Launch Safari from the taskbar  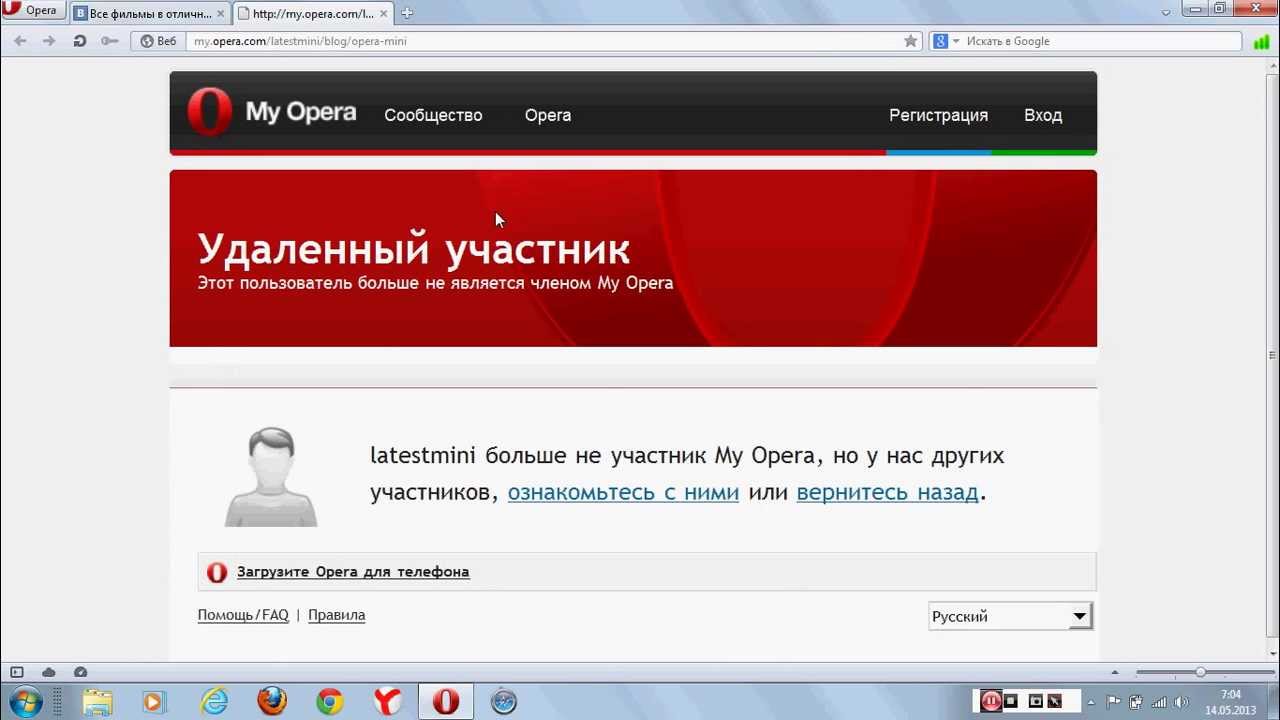pyautogui.click(x=504, y=702)
